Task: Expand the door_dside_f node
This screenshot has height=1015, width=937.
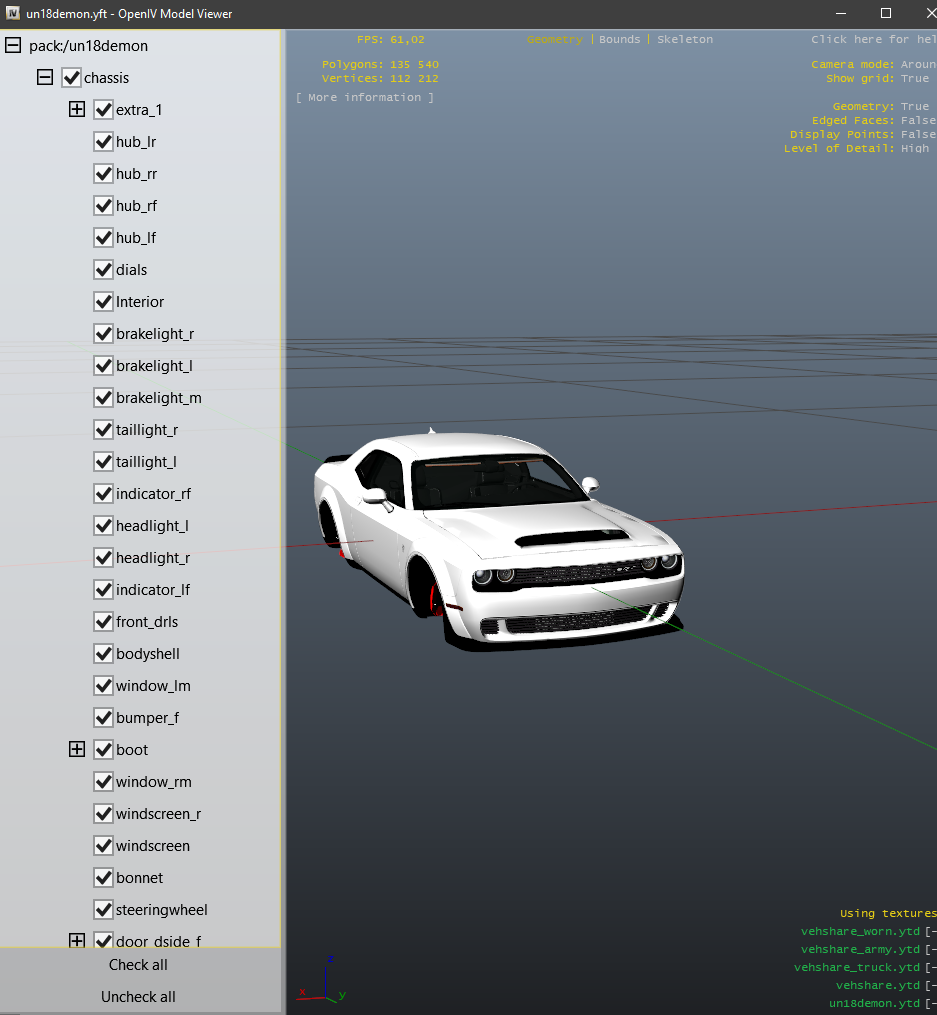Action: click(x=77, y=940)
